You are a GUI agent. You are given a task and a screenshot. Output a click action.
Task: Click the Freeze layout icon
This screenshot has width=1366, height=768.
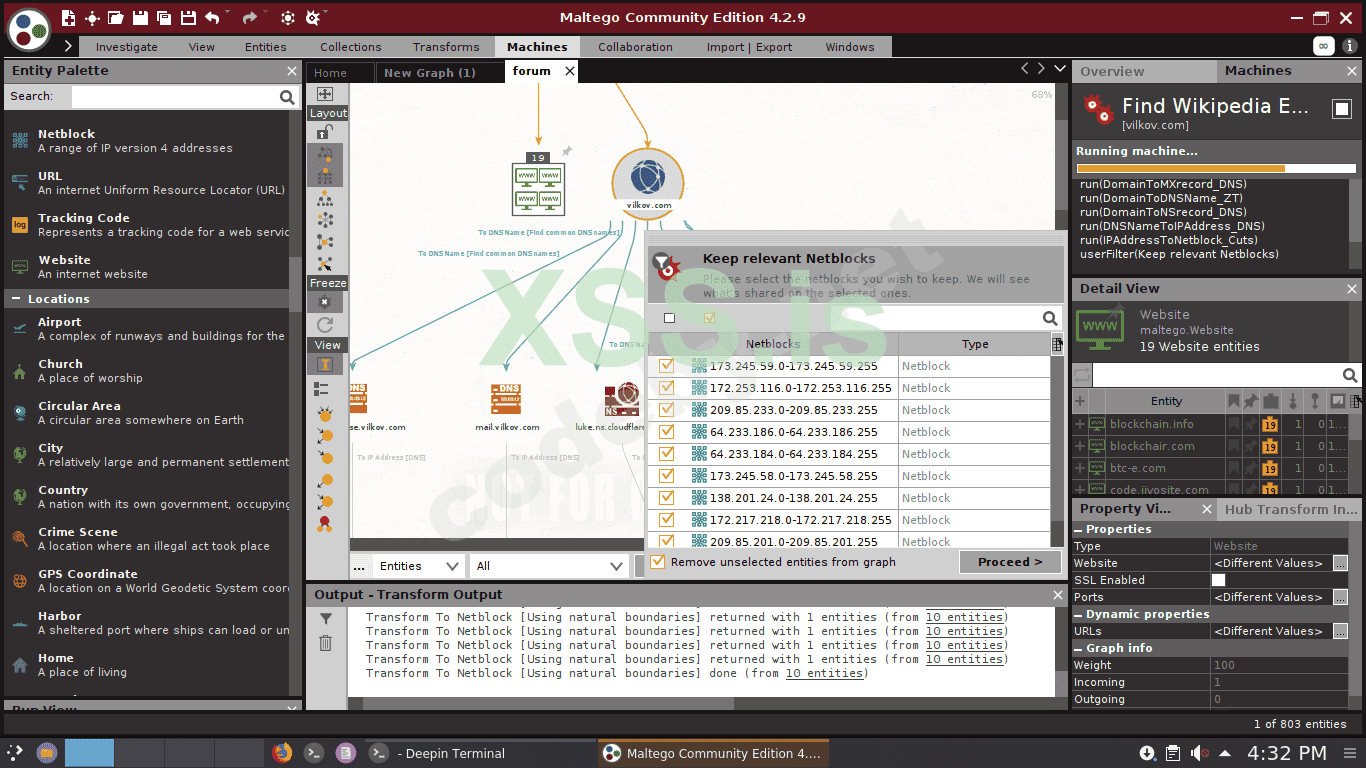click(325, 302)
